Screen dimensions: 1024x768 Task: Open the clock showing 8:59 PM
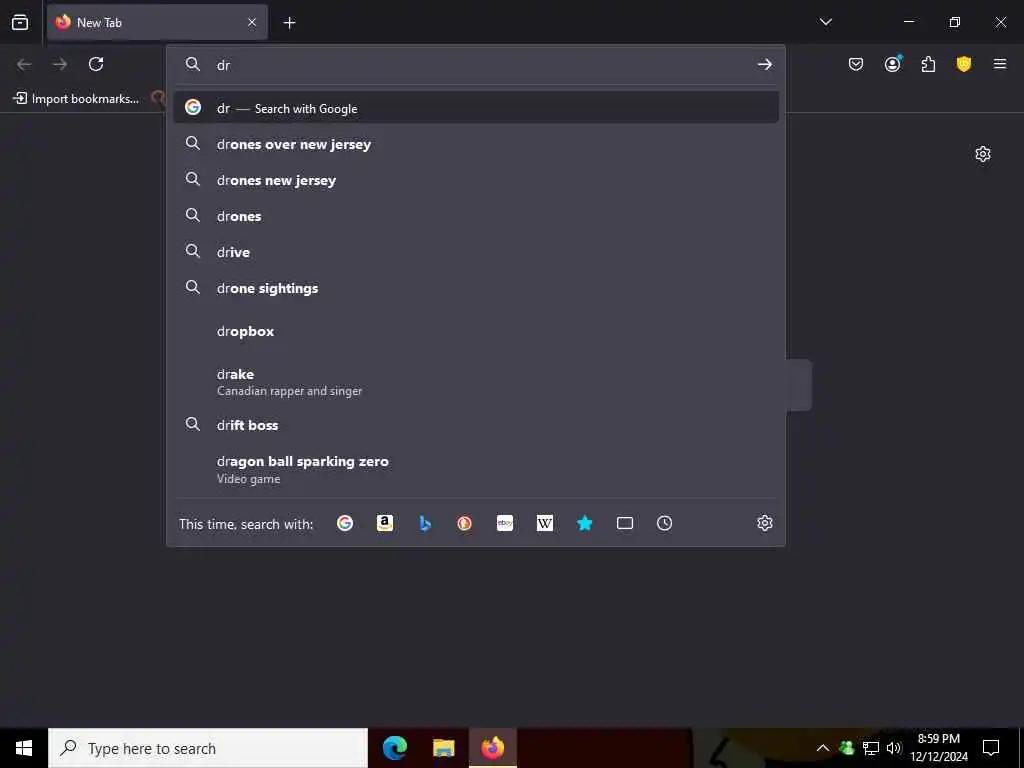click(939, 748)
